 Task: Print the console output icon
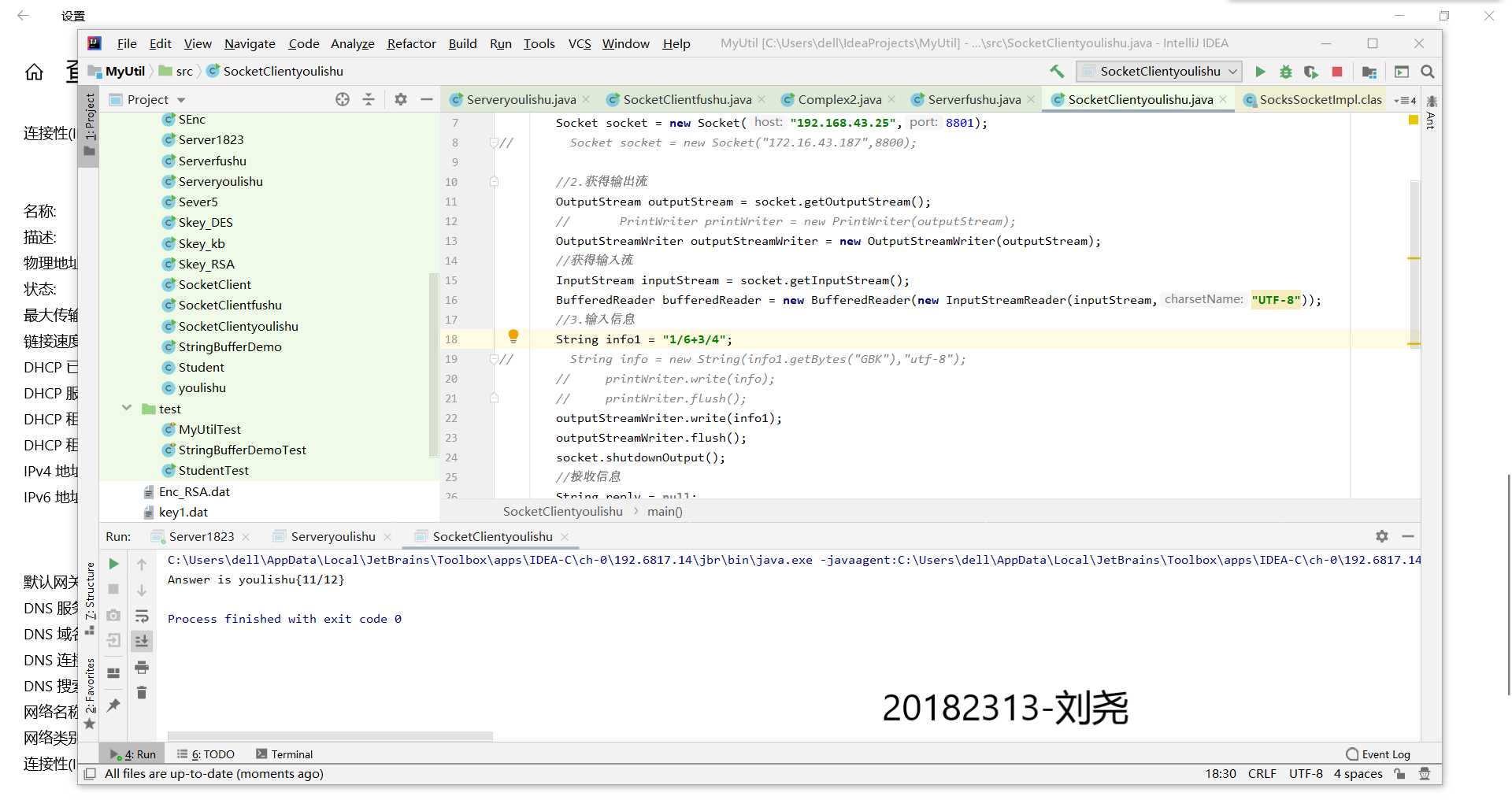142,667
